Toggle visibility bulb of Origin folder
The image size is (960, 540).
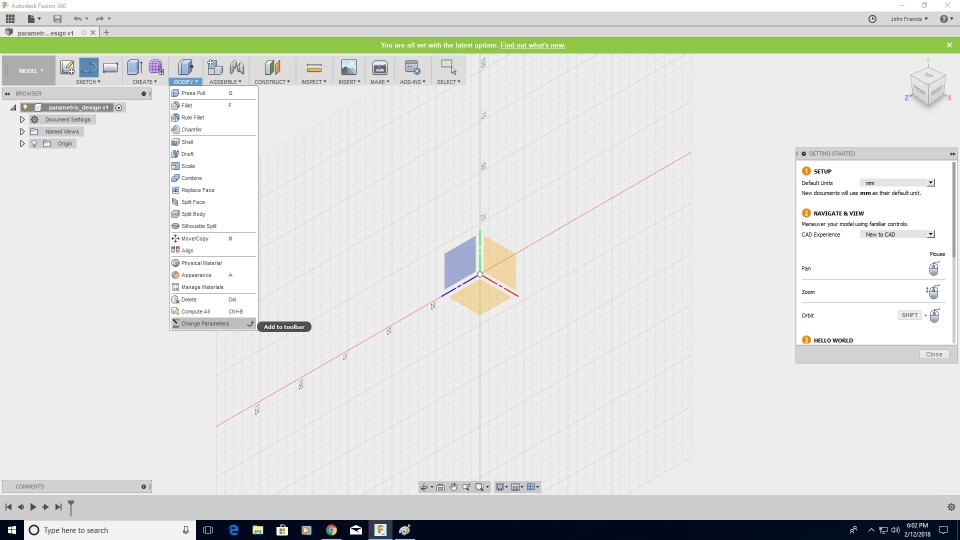tap(34, 144)
